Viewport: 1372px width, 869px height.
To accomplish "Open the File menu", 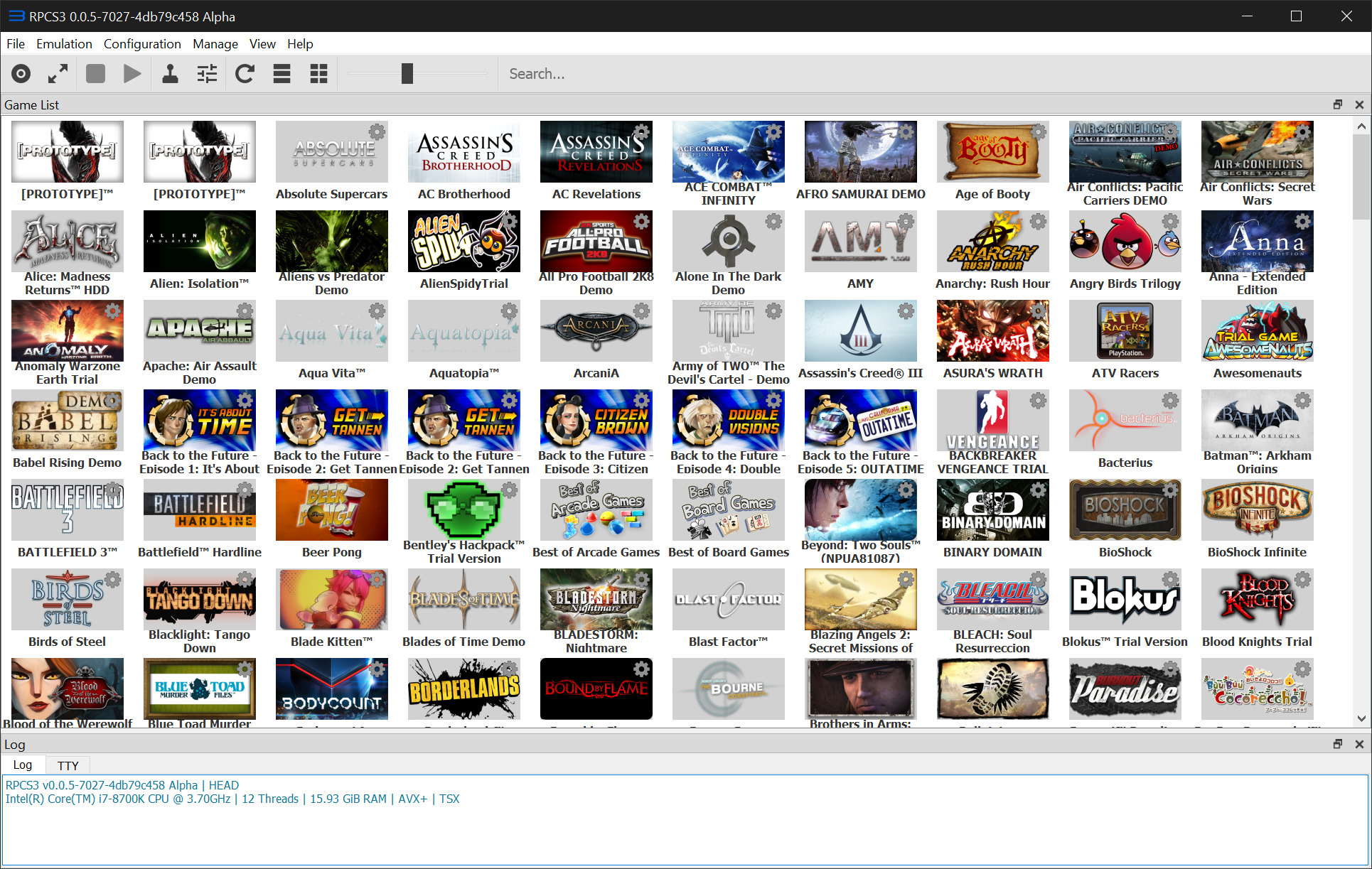I will click(x=16, y=44).
